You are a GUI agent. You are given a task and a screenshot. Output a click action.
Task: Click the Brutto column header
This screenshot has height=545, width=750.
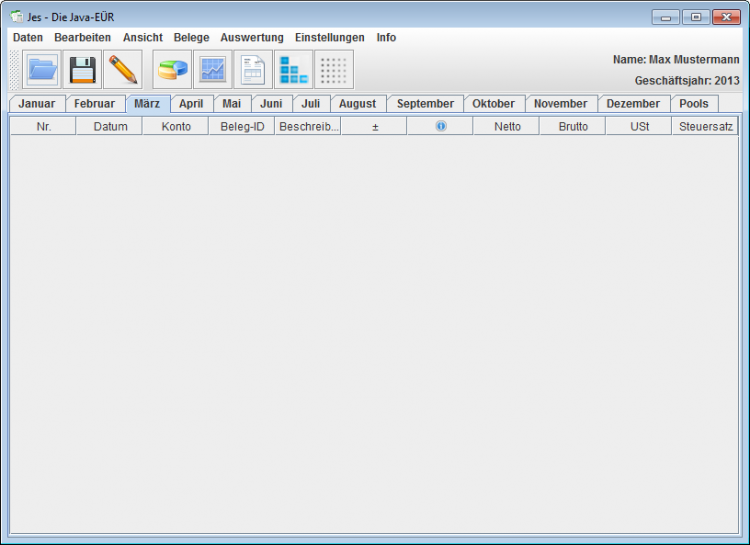coord(573,127)
